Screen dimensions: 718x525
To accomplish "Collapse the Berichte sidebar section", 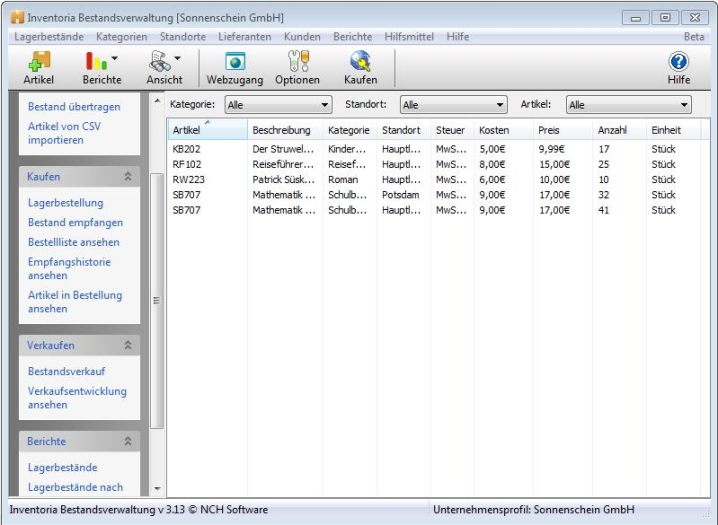I will [128, 441].
